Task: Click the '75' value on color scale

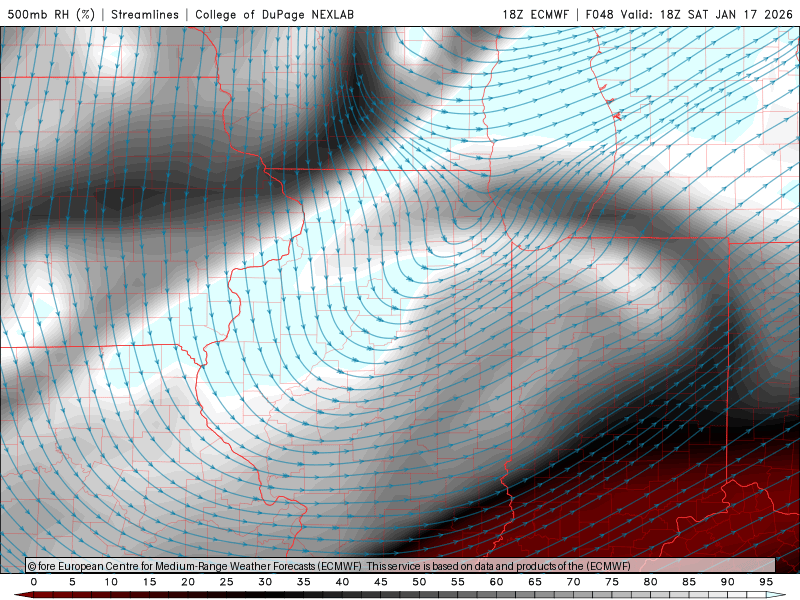Action: (x=612, y=582)
